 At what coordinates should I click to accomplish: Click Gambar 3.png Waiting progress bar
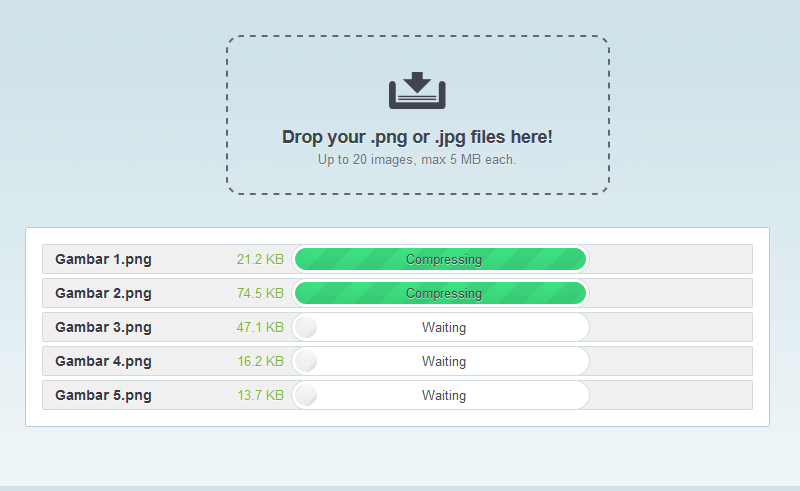click(x=440, y=327)
